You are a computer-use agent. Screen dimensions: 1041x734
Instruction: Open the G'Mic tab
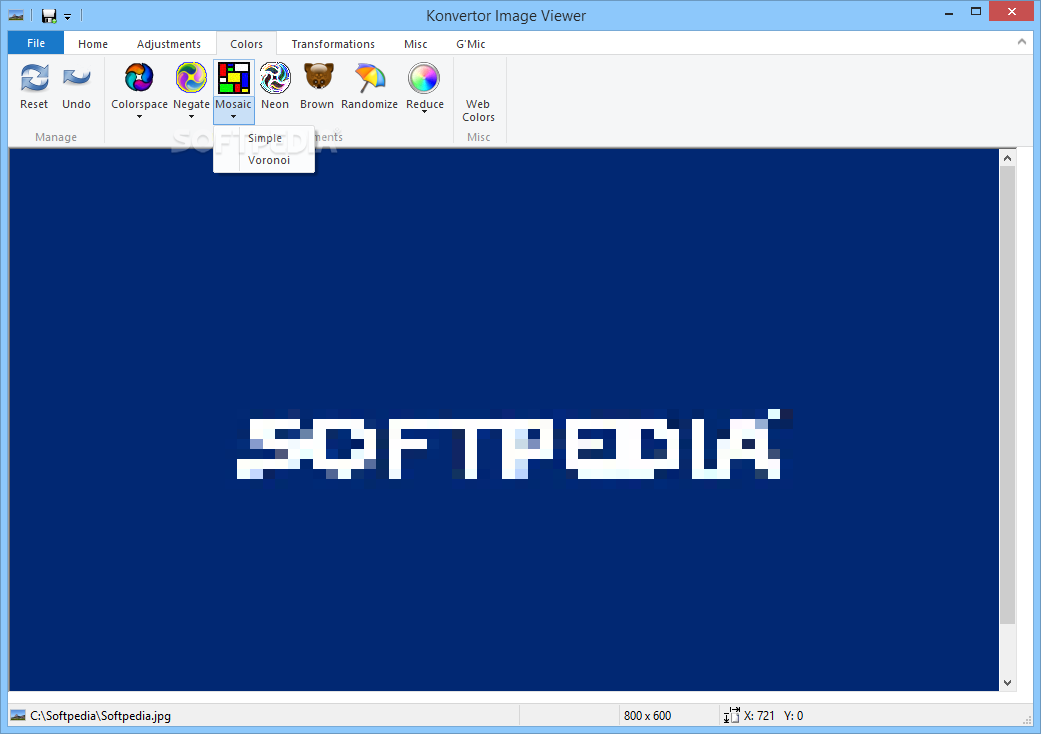[x=470, y=44]
